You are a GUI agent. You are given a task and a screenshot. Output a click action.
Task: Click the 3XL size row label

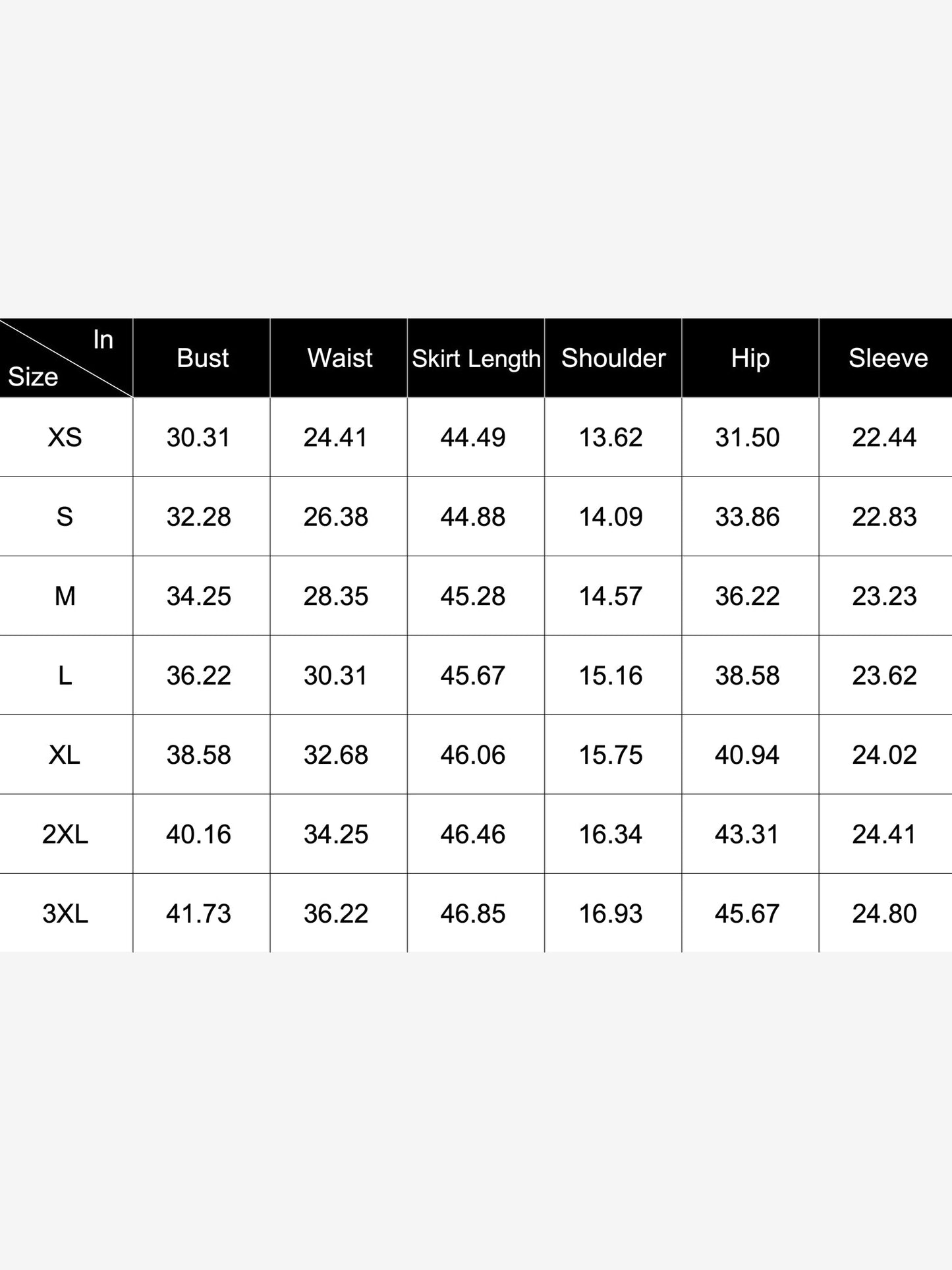pyautogui.click(x=65, y=913)
